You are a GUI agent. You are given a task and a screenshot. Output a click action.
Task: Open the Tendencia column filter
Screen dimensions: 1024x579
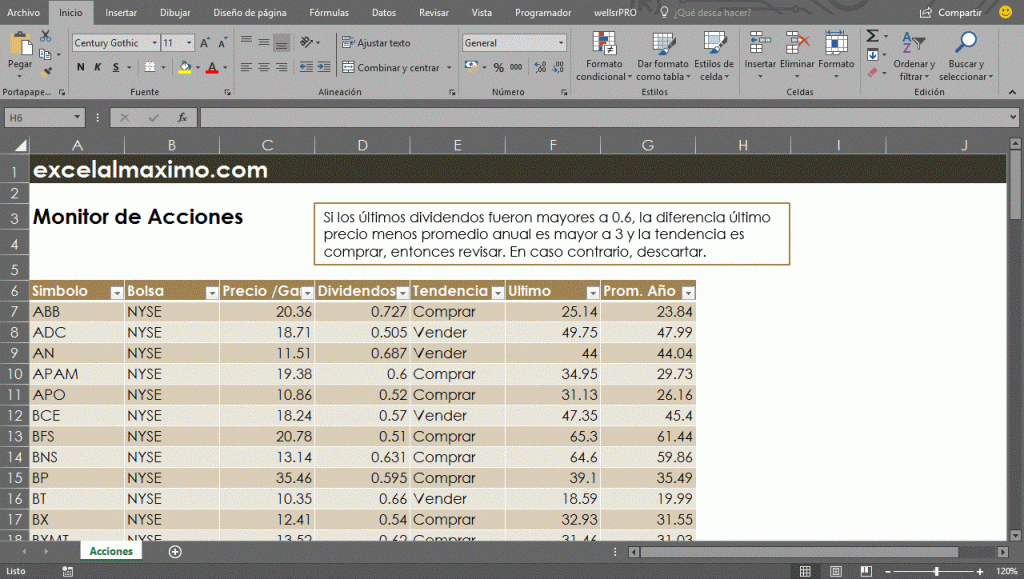[x=497, y=291]
